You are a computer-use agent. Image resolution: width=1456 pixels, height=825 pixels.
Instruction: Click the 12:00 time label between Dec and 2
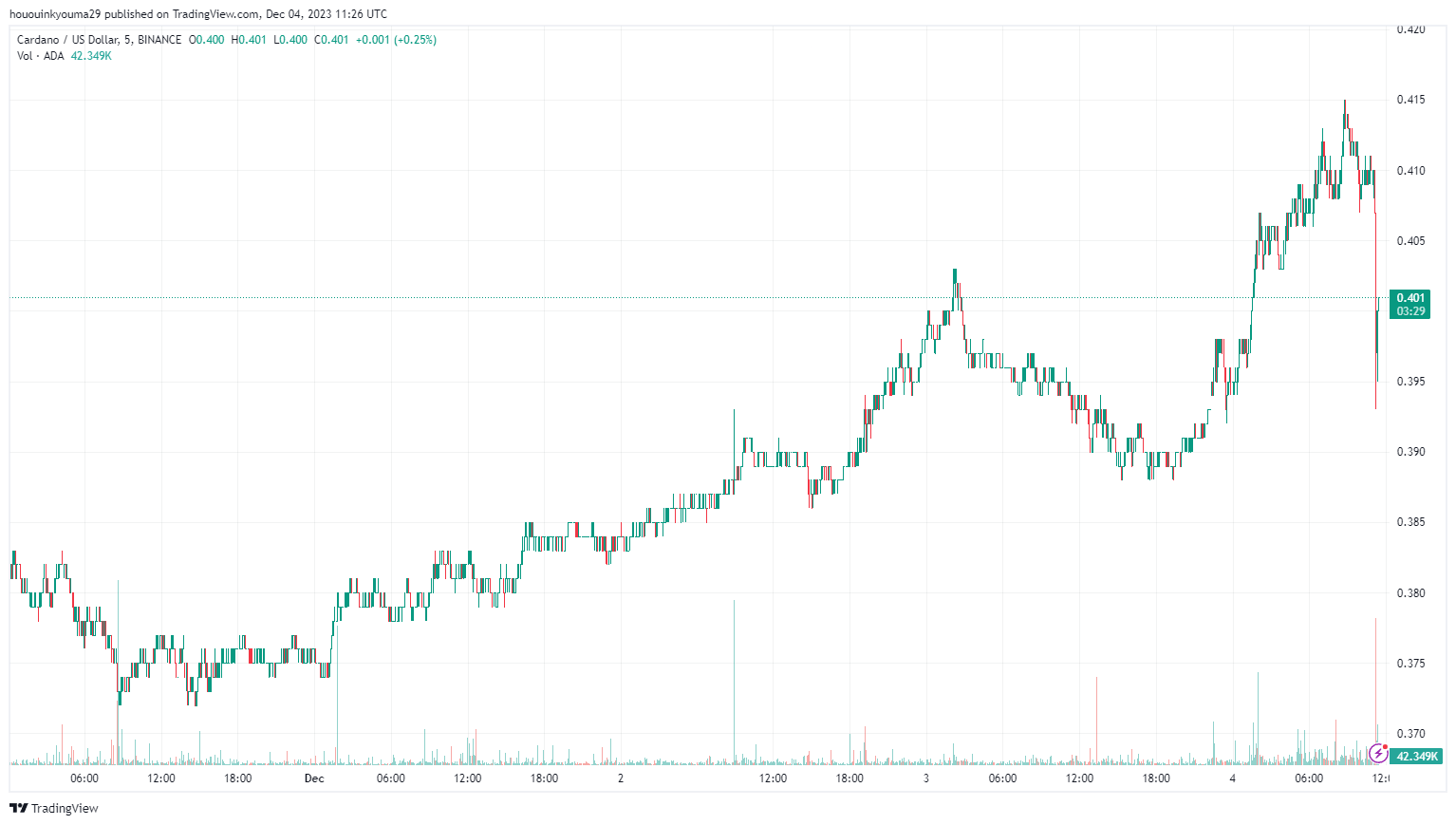coord(467,778)
